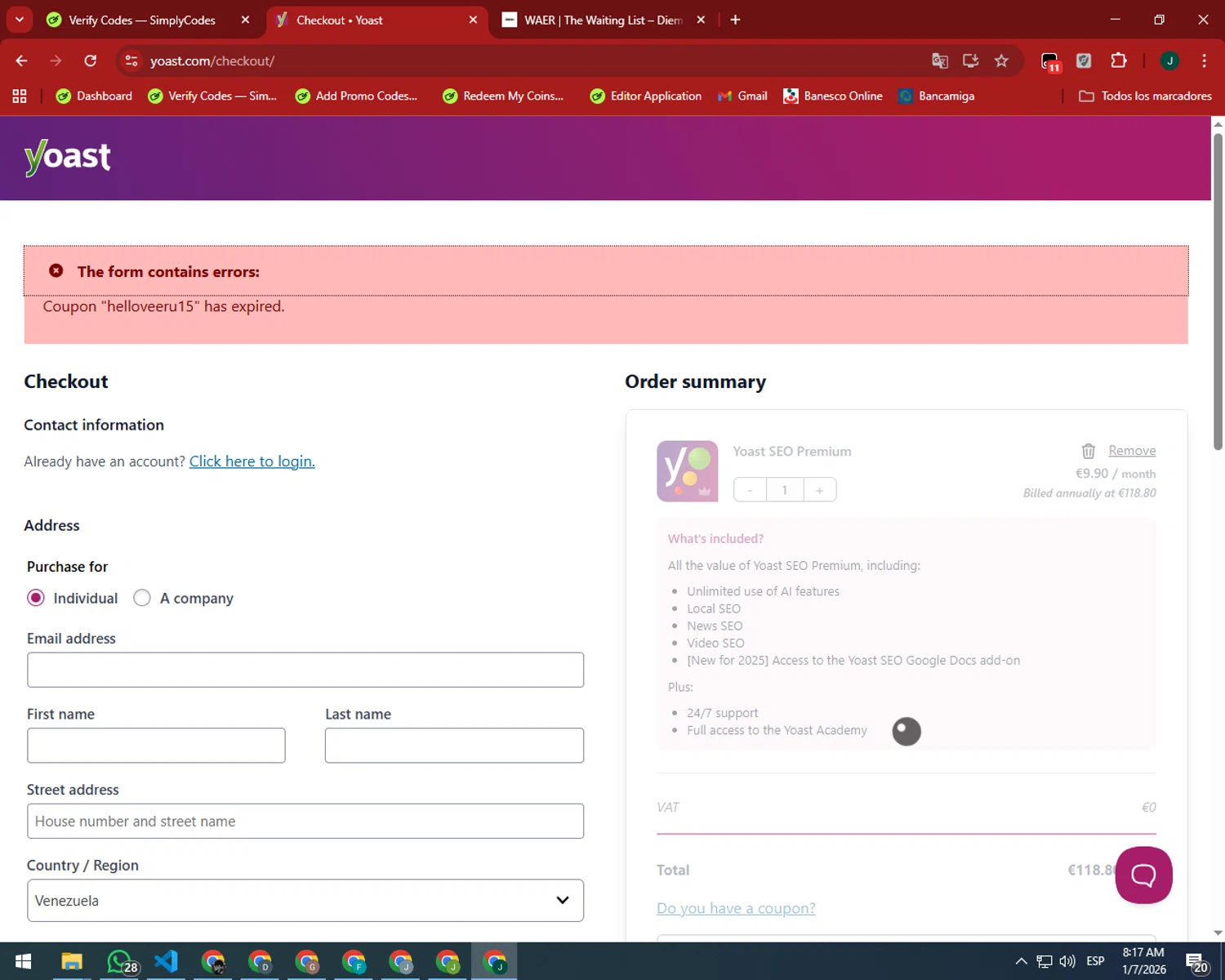Open the Editor Application bookmark
1225x980 pixels.
point(645,96)
